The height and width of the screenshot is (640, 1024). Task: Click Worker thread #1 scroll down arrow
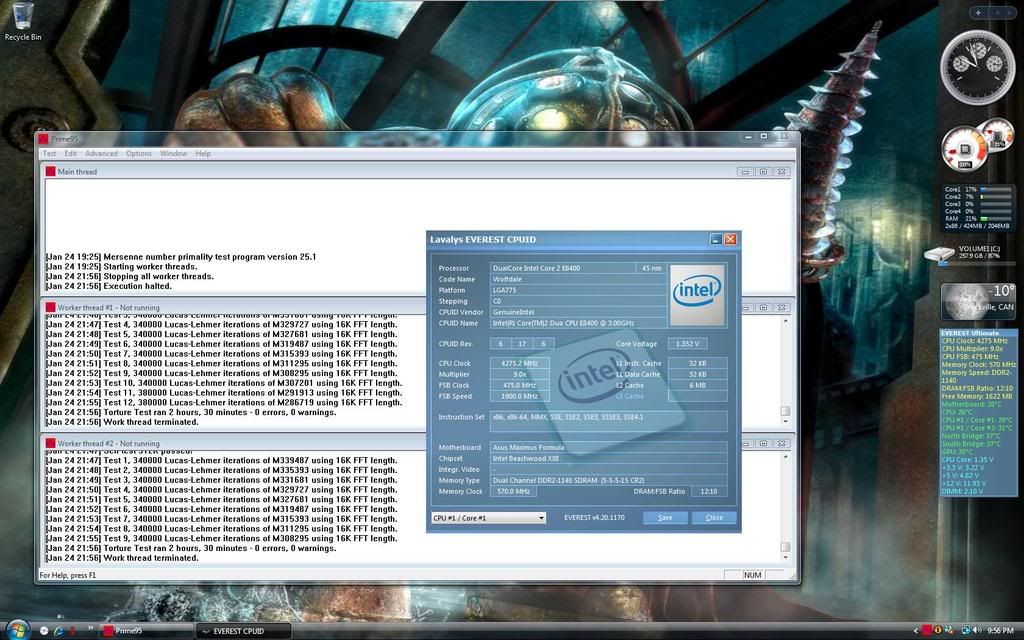pyautogui.click(x=785, y=422)
